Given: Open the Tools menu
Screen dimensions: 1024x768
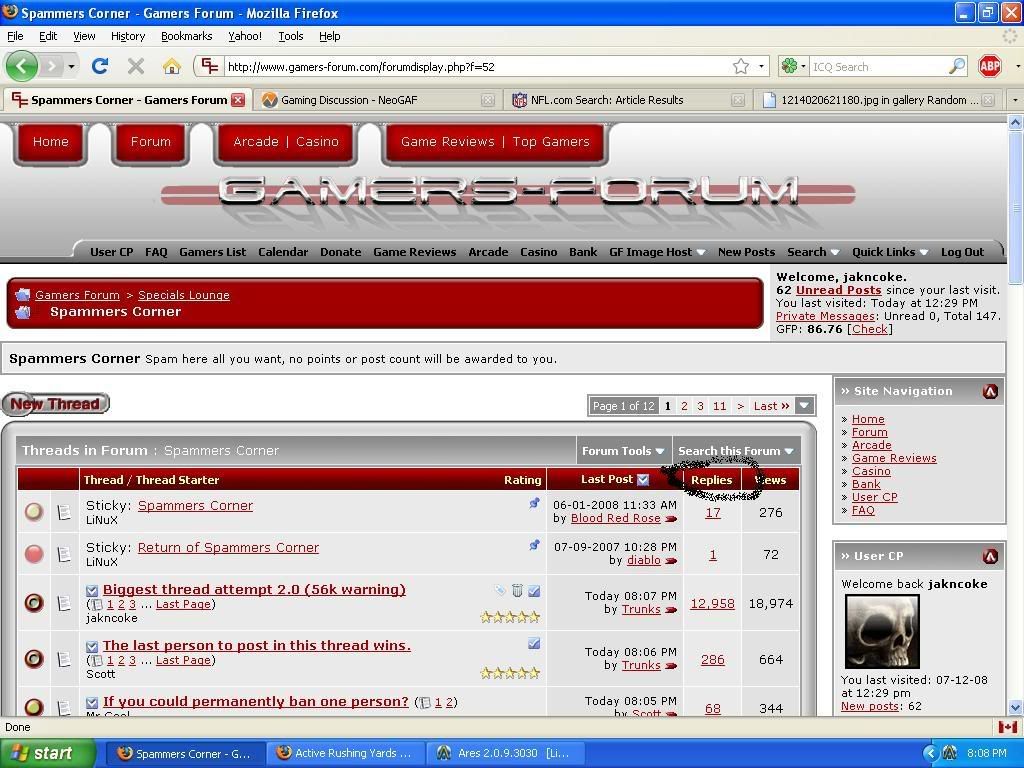Looking at the screenshot, I should click(291, 36).
